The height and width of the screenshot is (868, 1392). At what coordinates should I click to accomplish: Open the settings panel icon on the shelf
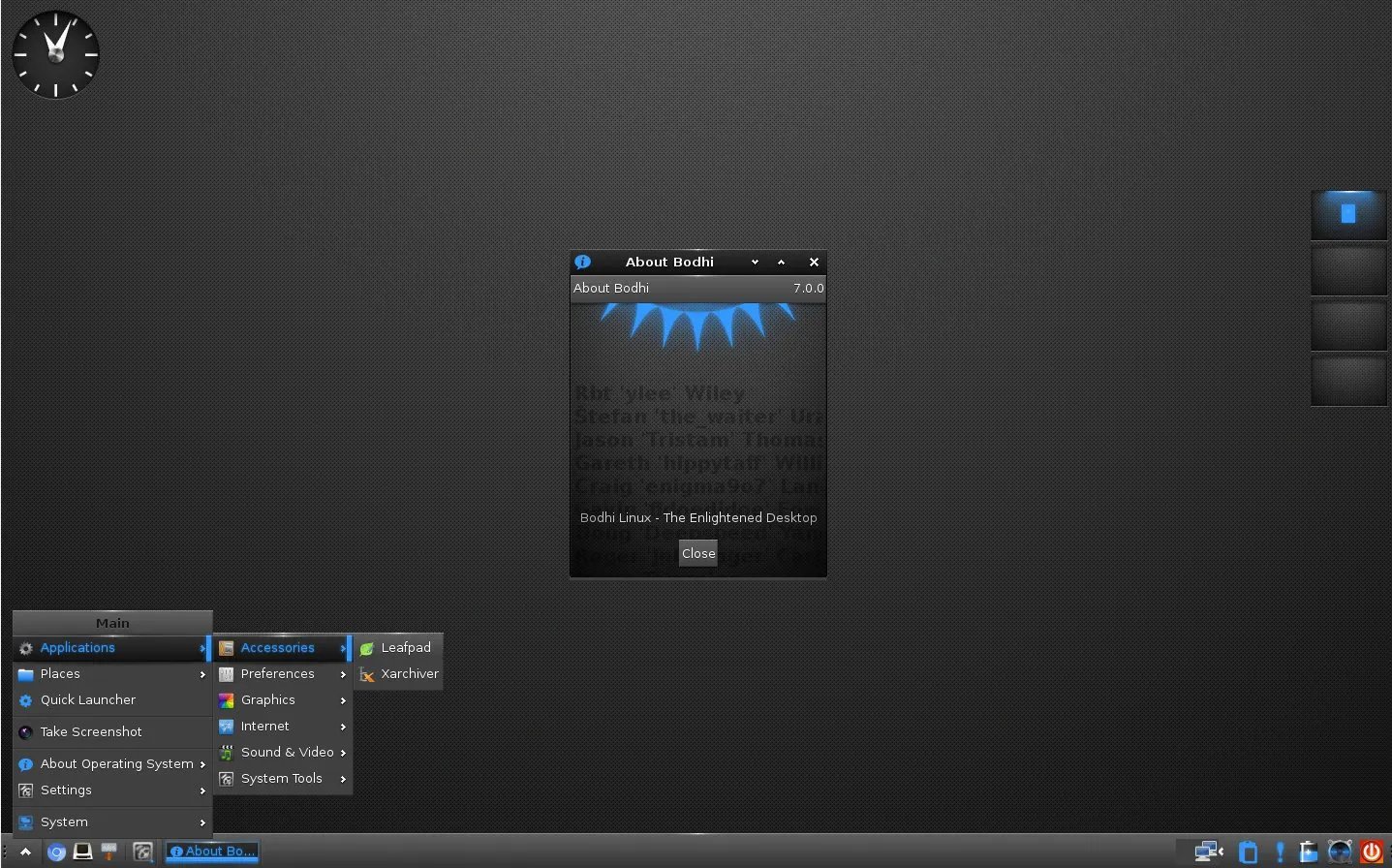pyautogui.click(x=143, y=852)
